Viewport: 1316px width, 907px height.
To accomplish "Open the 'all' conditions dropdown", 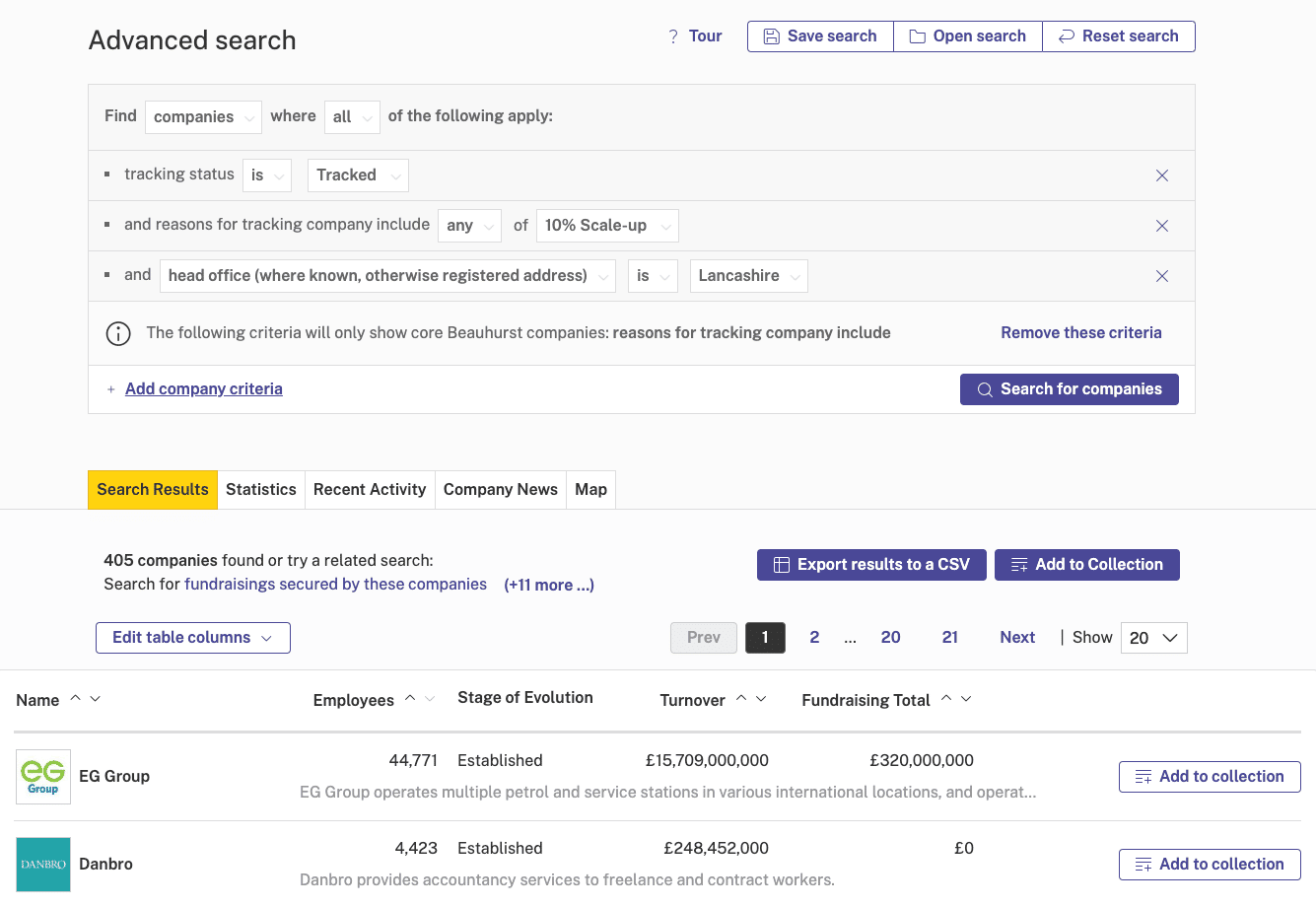I will point(352,117).
